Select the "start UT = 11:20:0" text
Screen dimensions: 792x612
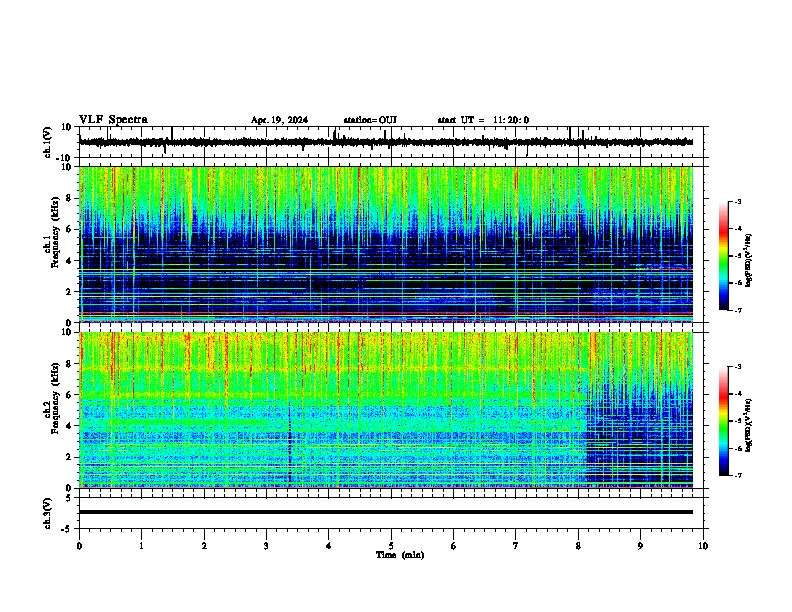[483, 120]
